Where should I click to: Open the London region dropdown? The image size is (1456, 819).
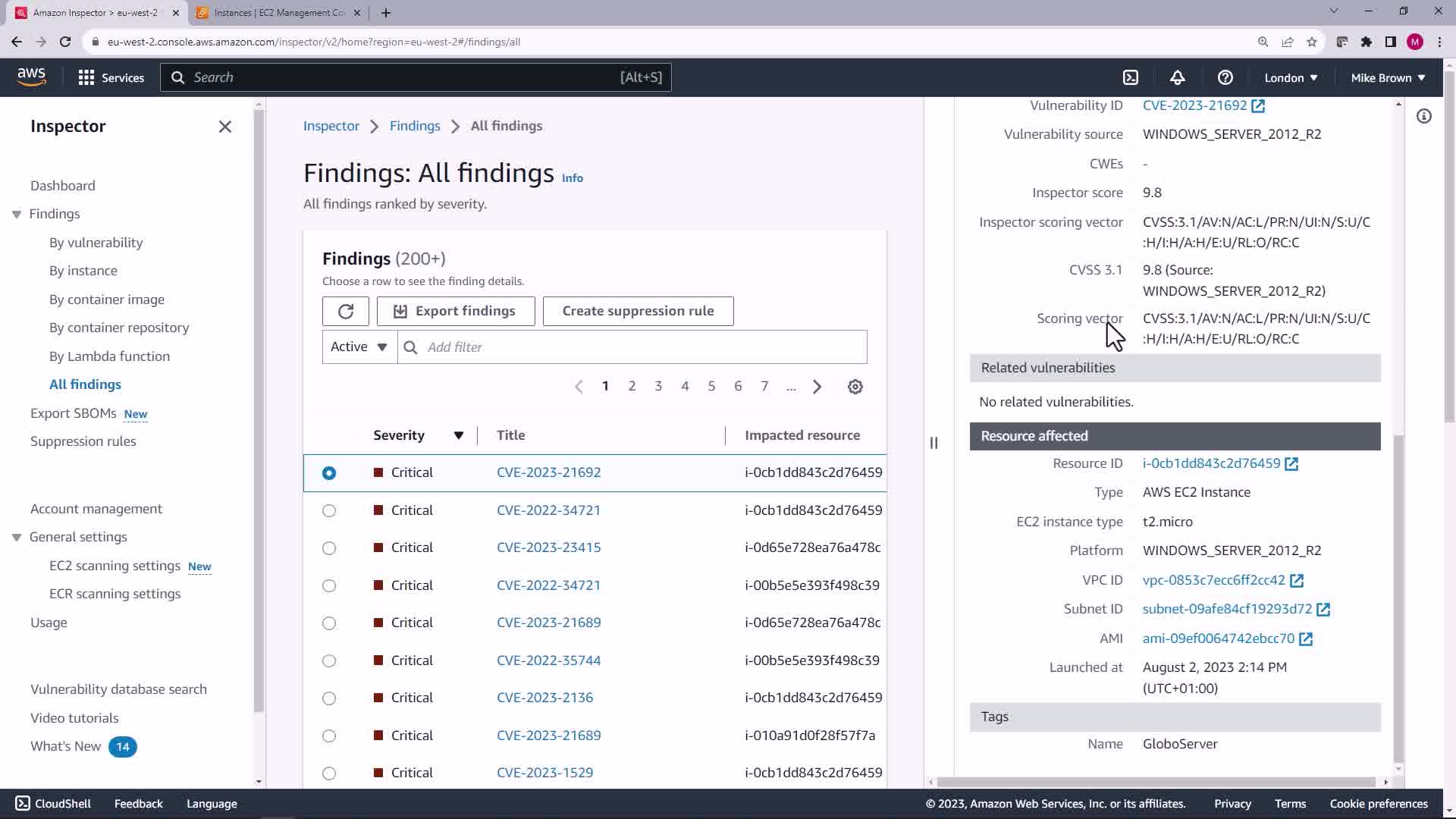click(x=1291, y=77)
